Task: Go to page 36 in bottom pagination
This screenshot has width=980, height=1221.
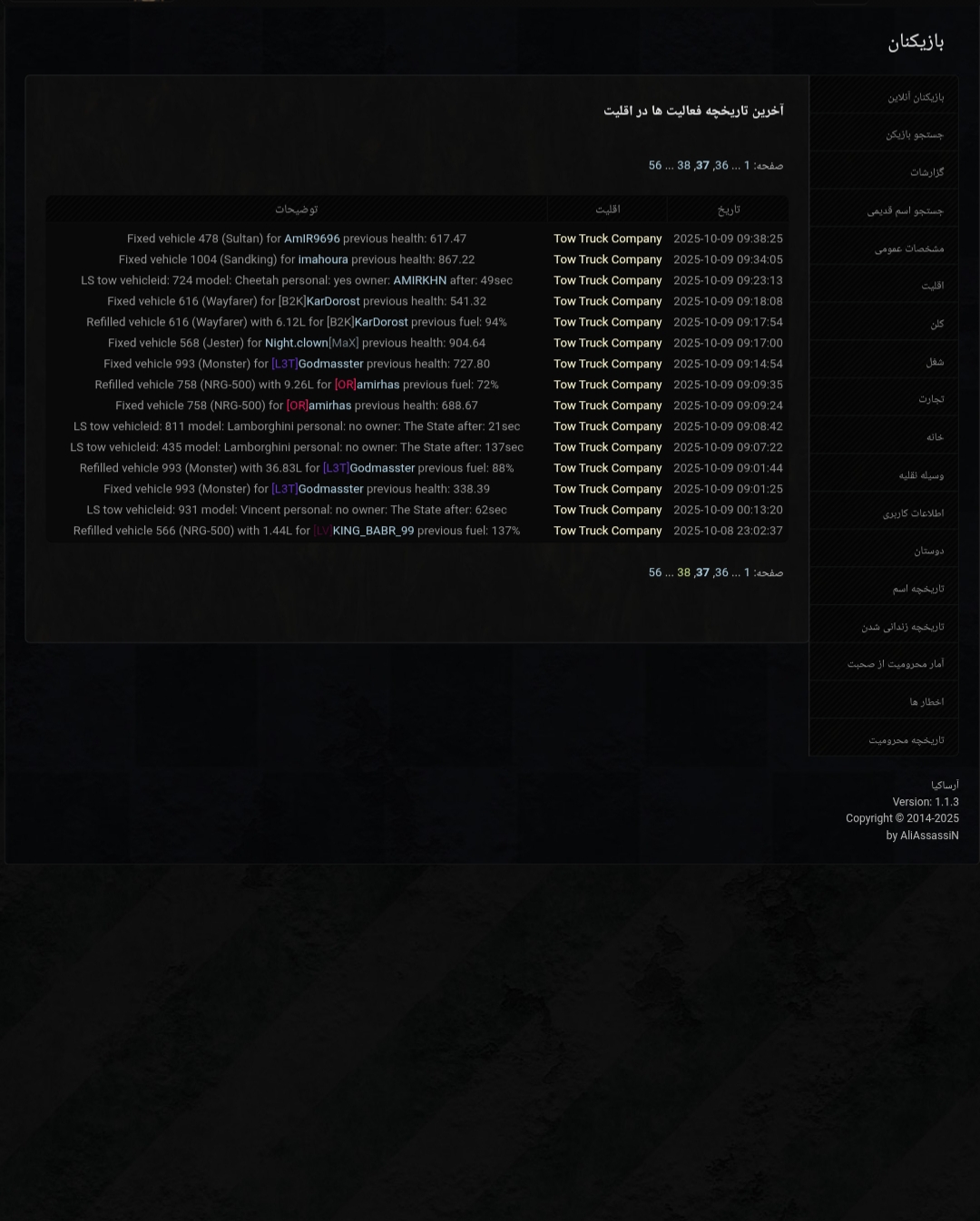Action: (x=720, y=572)
